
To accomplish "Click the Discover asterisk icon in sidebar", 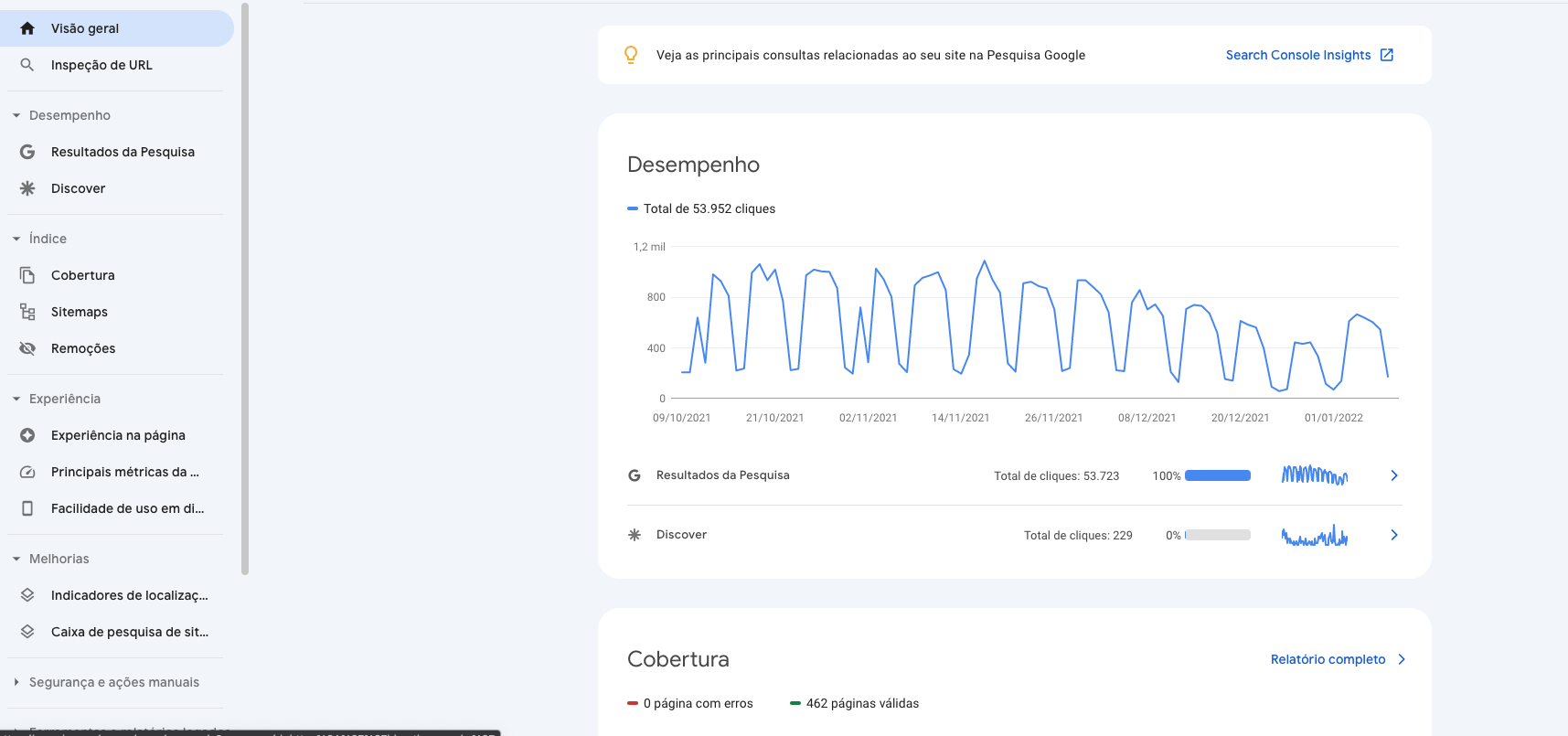I will tap(27, 188).
